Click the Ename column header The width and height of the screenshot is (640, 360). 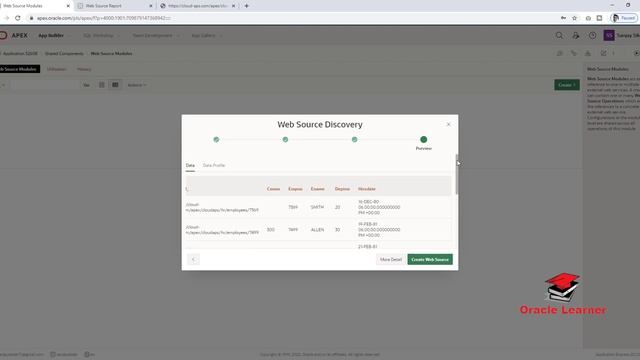tap(318, 189)
